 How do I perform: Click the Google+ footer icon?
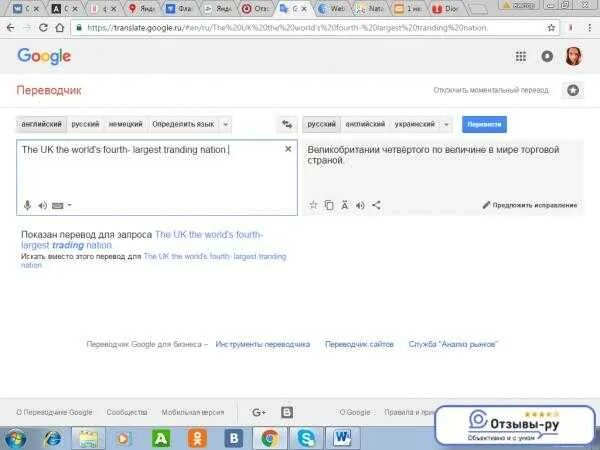click(259, 412)
